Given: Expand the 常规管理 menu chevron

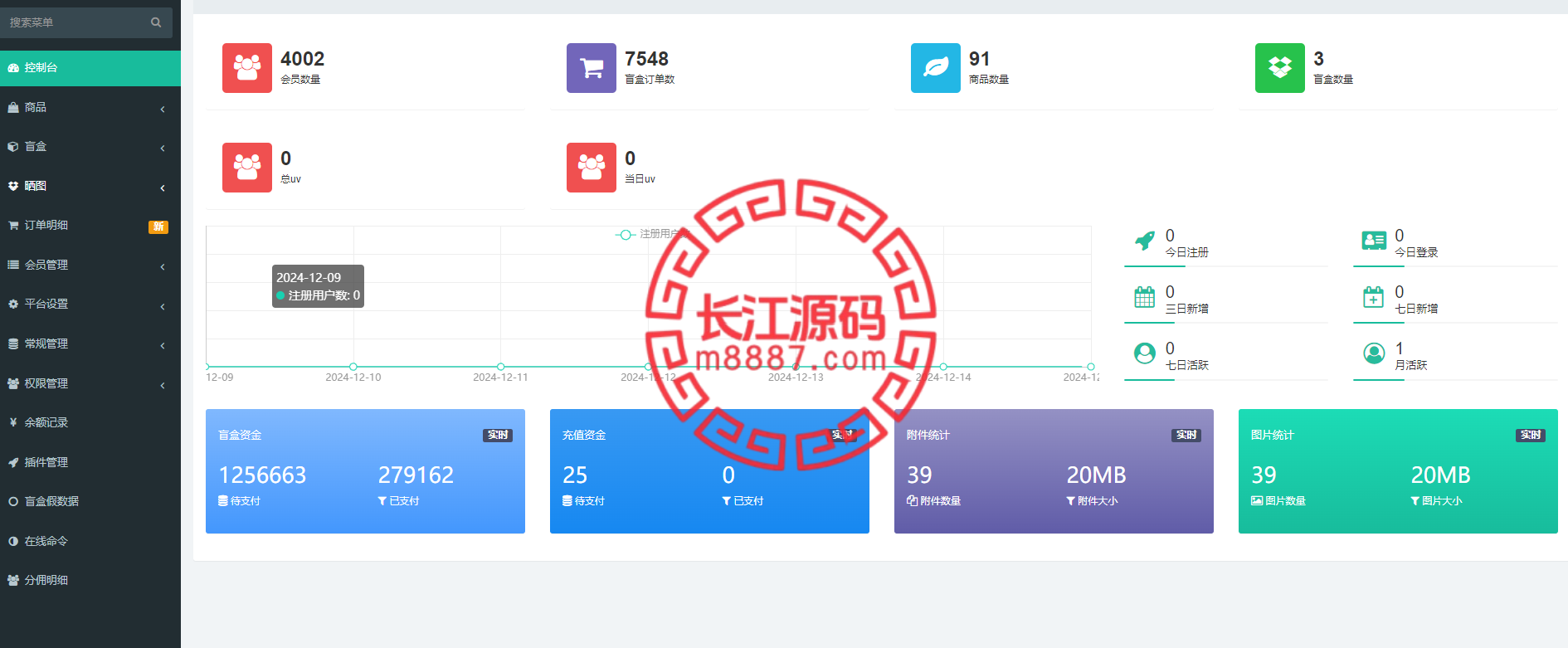Looking at the screenshot, I should [x=163, y=345].
